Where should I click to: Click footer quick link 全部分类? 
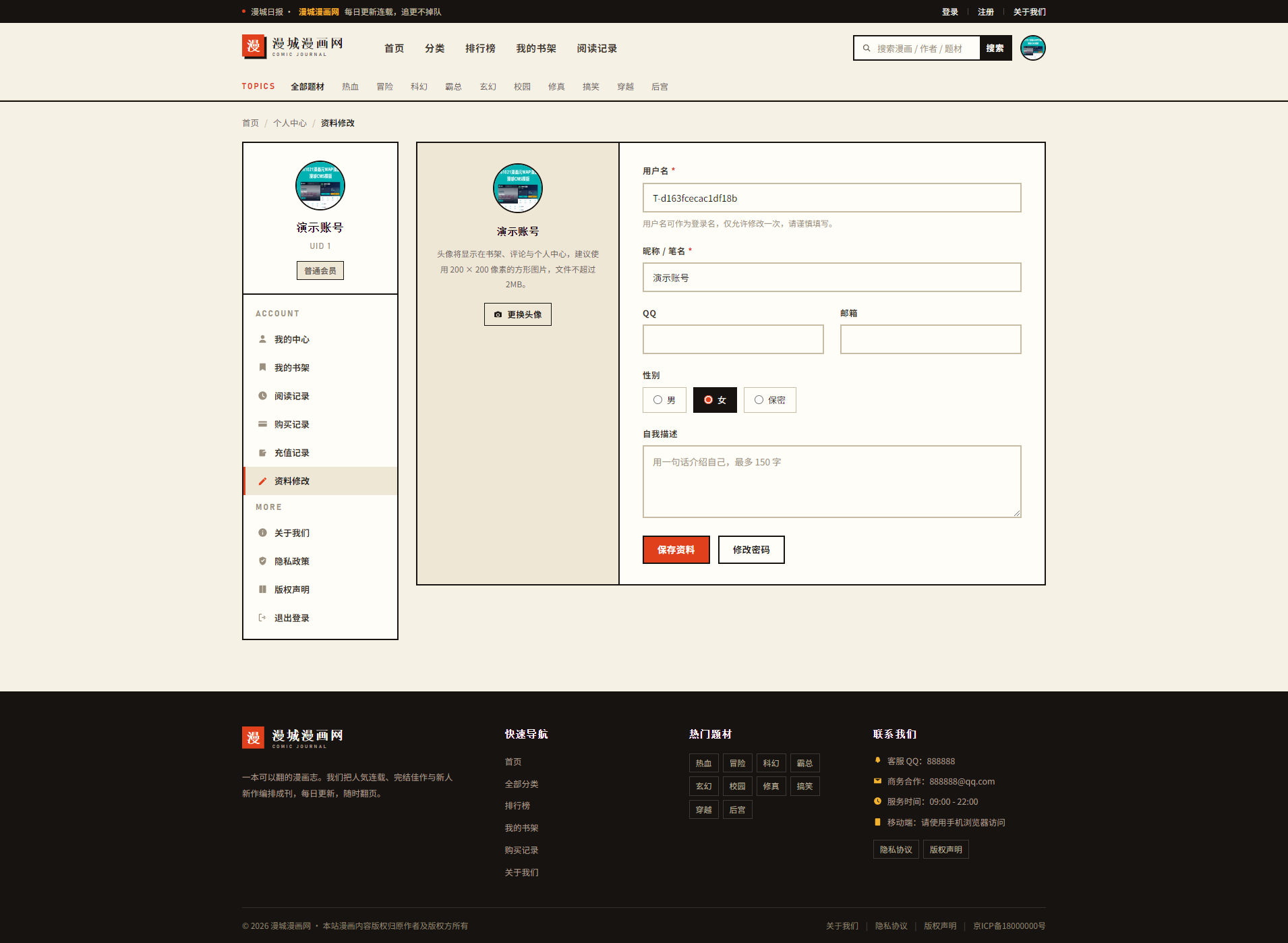521,784
